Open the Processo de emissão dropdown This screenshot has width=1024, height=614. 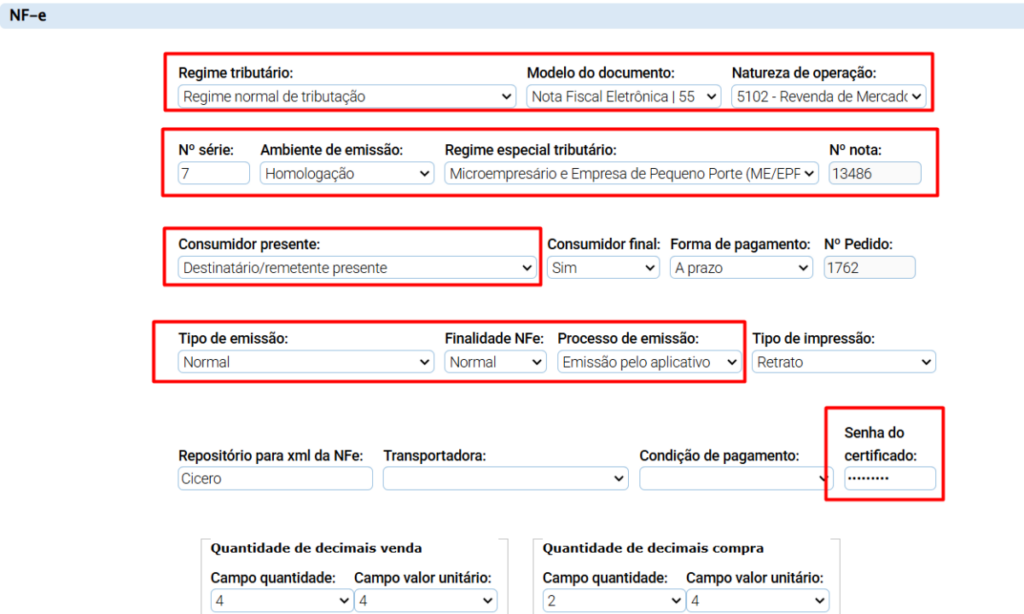point(649,362)
